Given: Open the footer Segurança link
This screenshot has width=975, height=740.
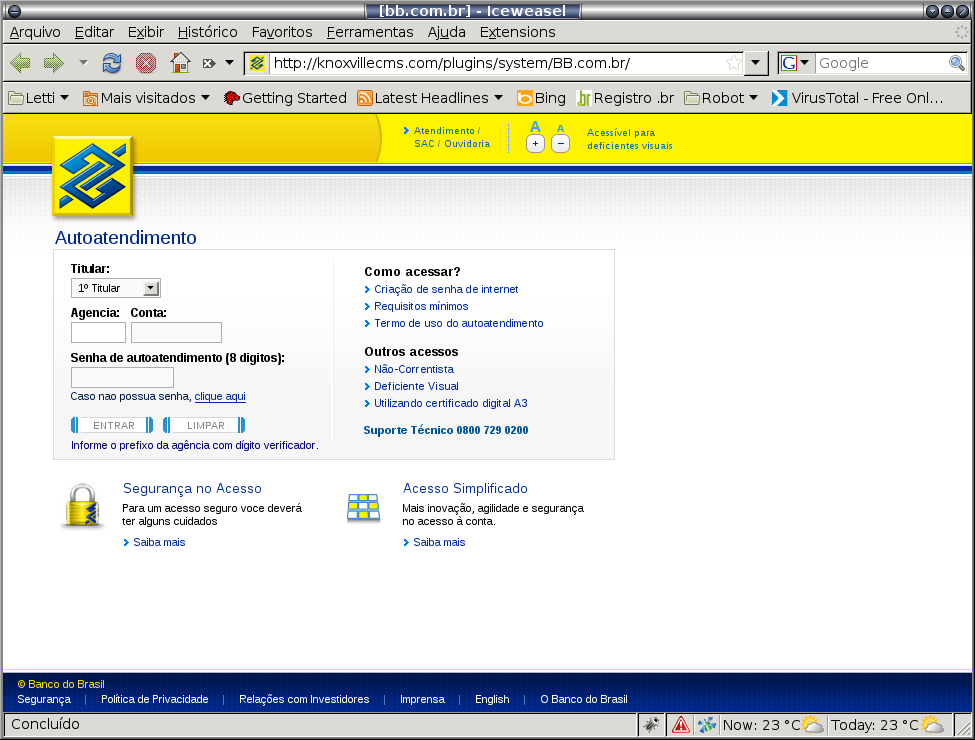Looking at the screenshot, I should [44, 700].
